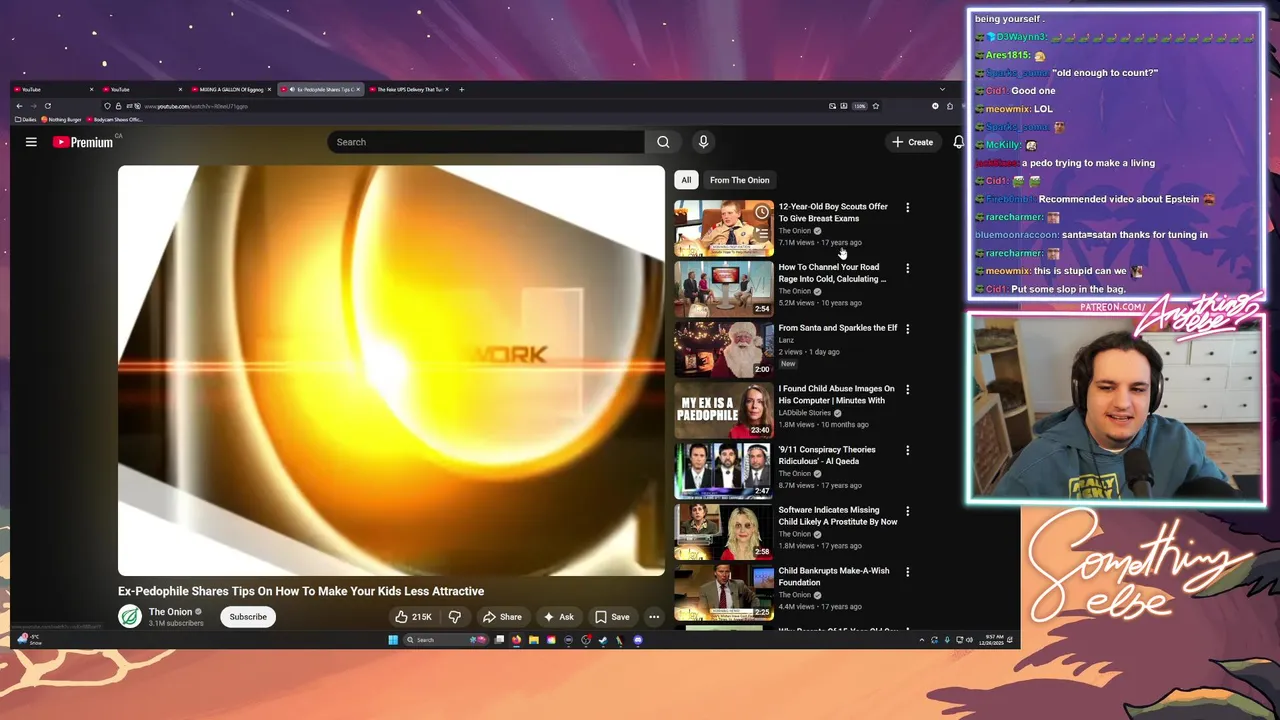Open '9/11 Conspiracy Theories Ridiculous' title link
This screenshot has height=720, width=1280.
tap(827, 455)
